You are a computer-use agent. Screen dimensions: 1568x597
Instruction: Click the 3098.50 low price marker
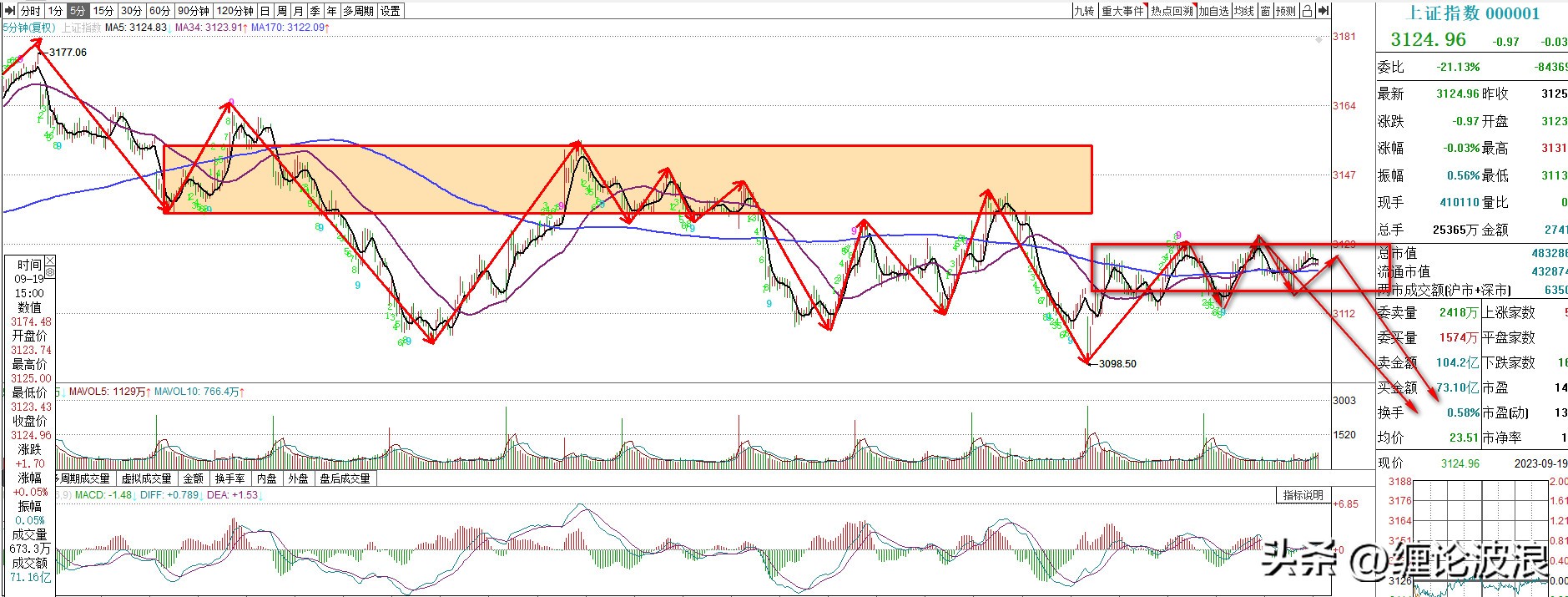1117,364
